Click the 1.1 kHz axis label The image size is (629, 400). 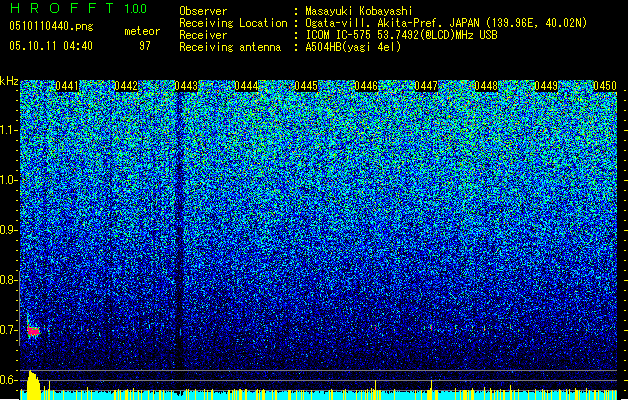tap(9, 130)
